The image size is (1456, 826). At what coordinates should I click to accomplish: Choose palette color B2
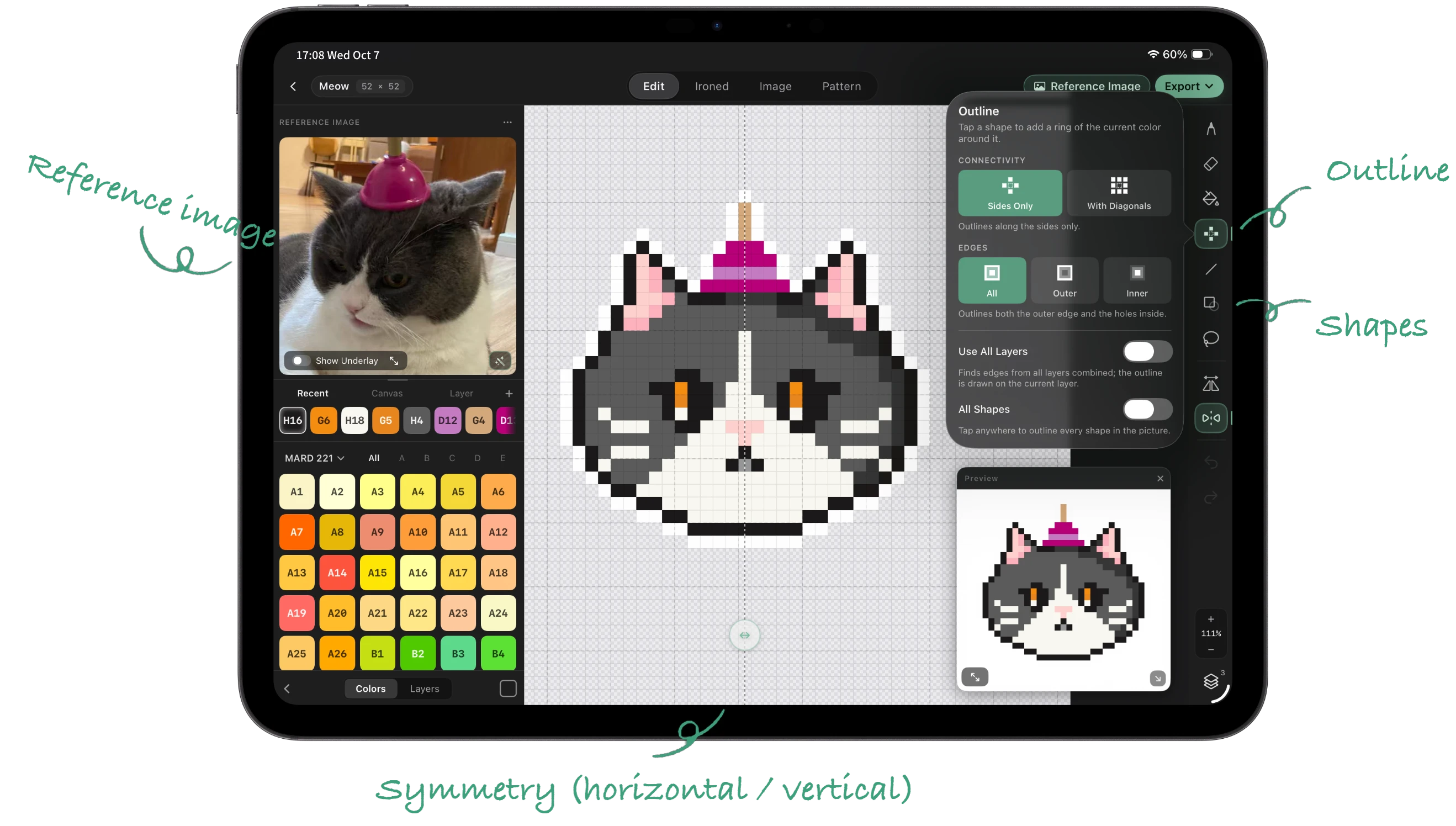coord(417,654)
